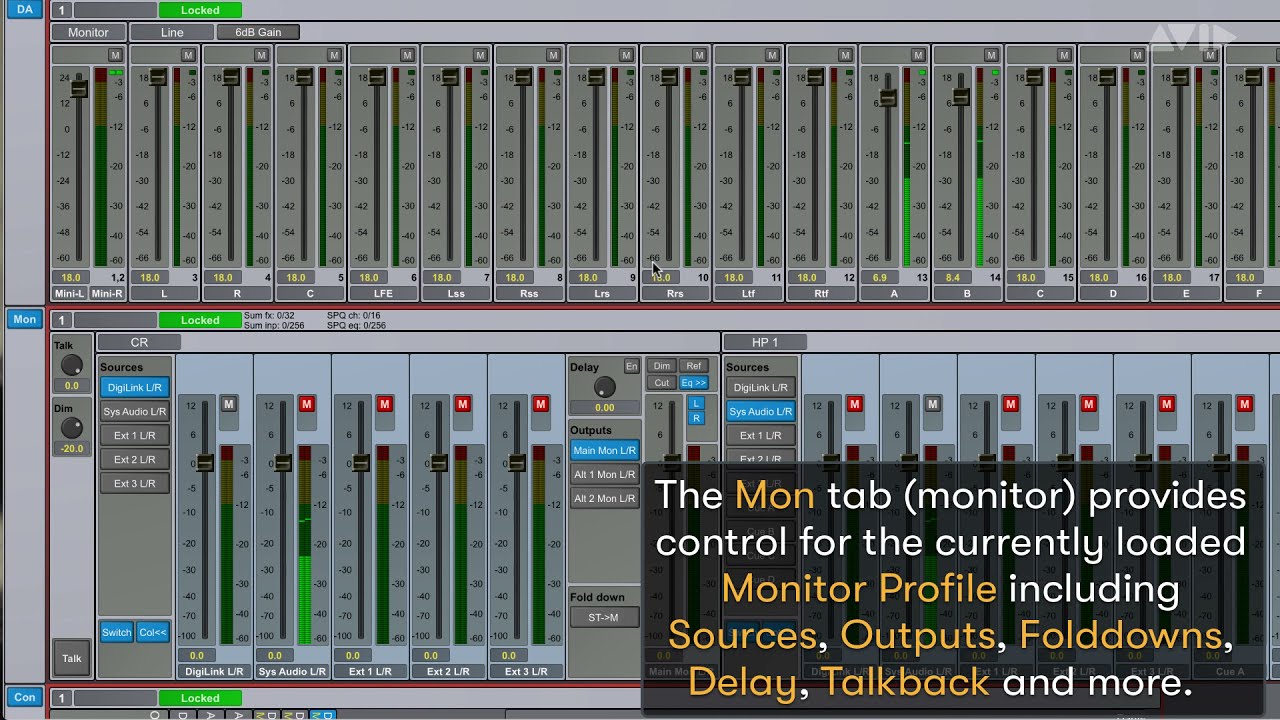1280x720 pixels.
Task: Turn the Talk level knob
Action: point(71,365)
